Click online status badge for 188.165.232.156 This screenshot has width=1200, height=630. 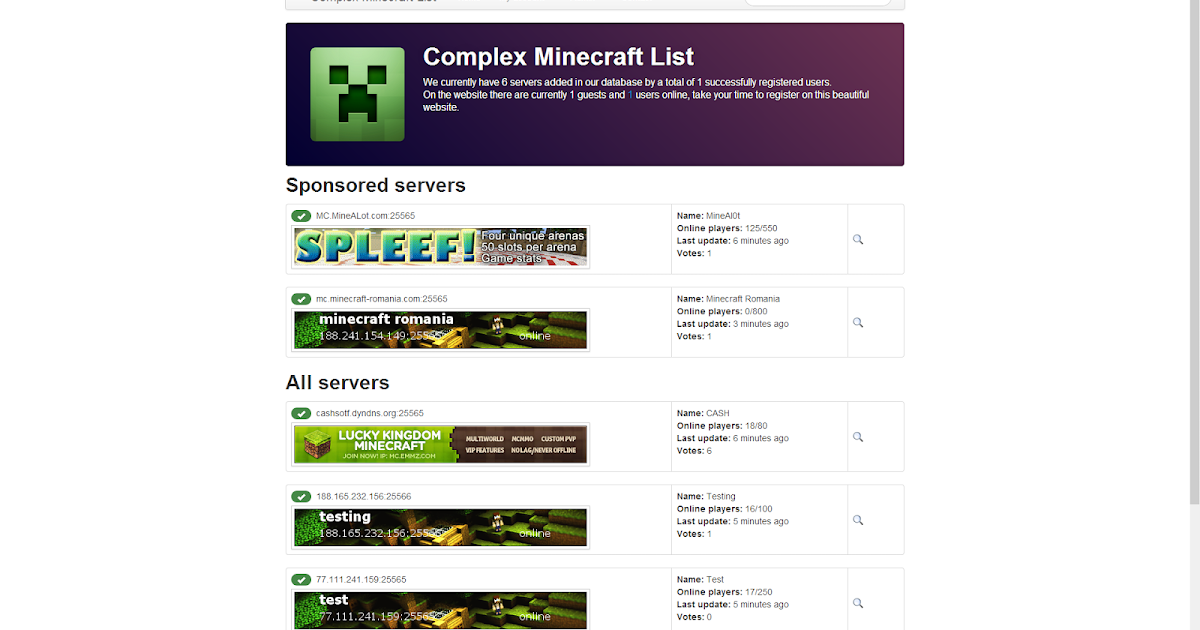[301, 496]
